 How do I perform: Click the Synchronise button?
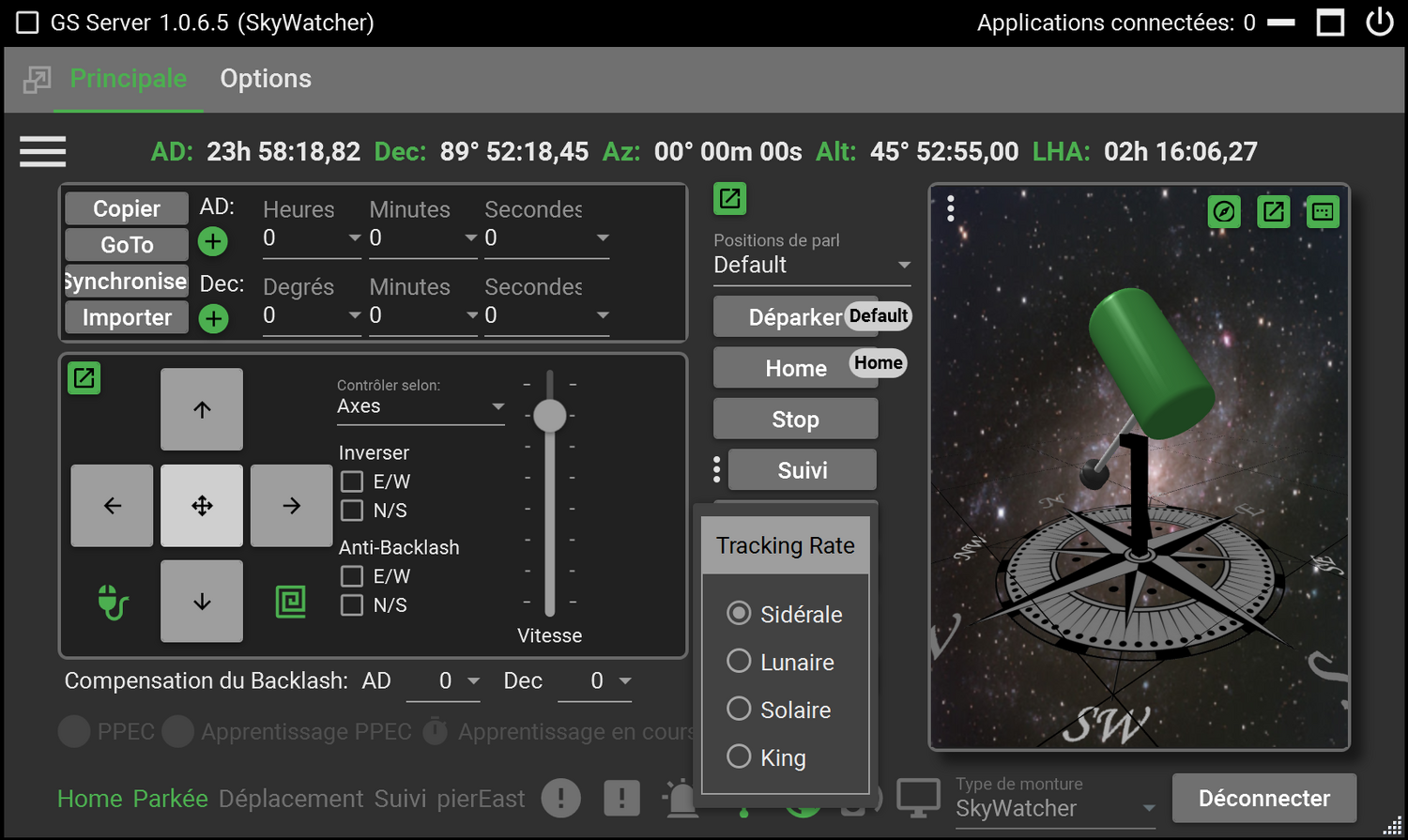click(x=127, y=282)
